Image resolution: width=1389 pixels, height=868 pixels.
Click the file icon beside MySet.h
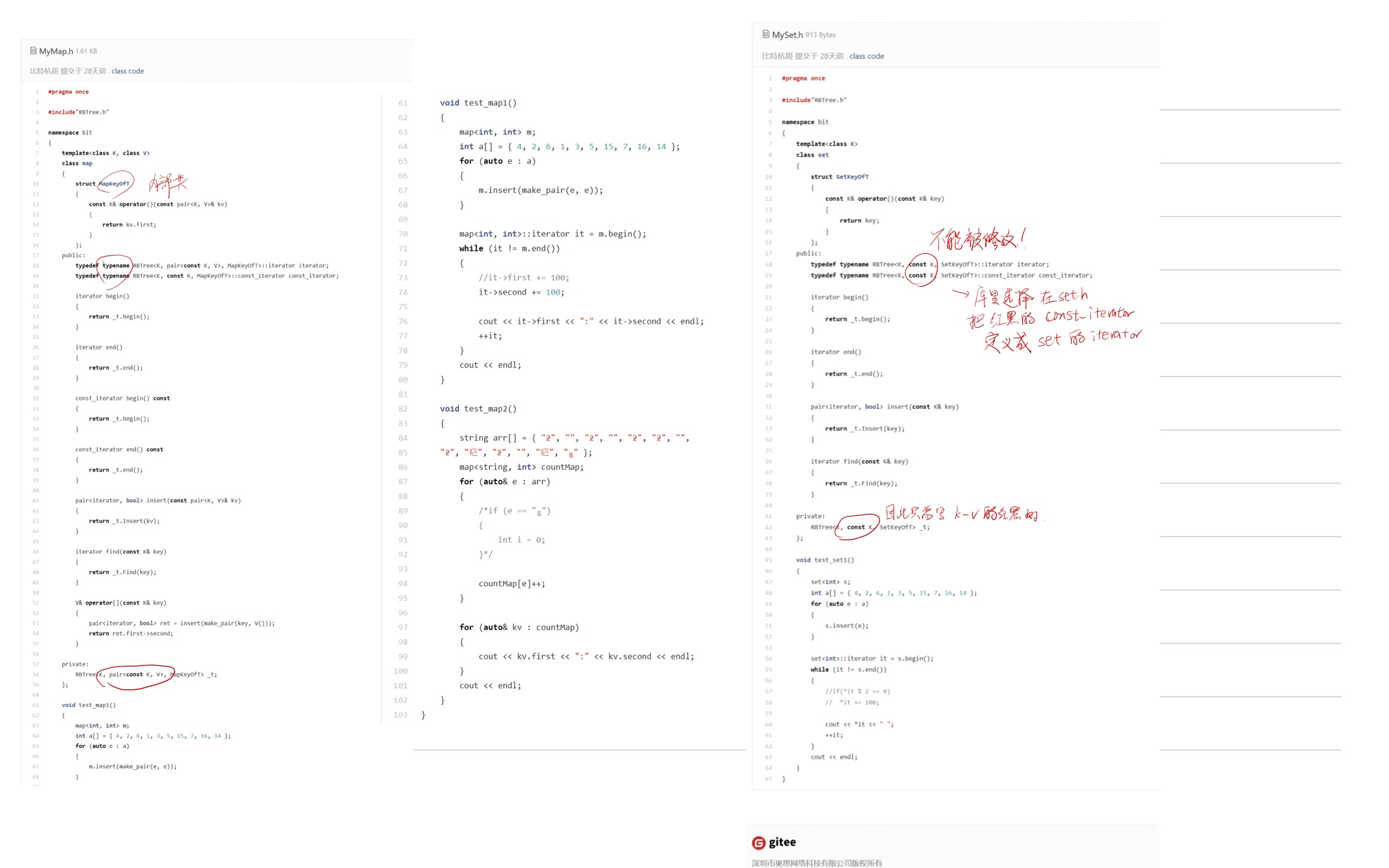(x=766, y=34)
